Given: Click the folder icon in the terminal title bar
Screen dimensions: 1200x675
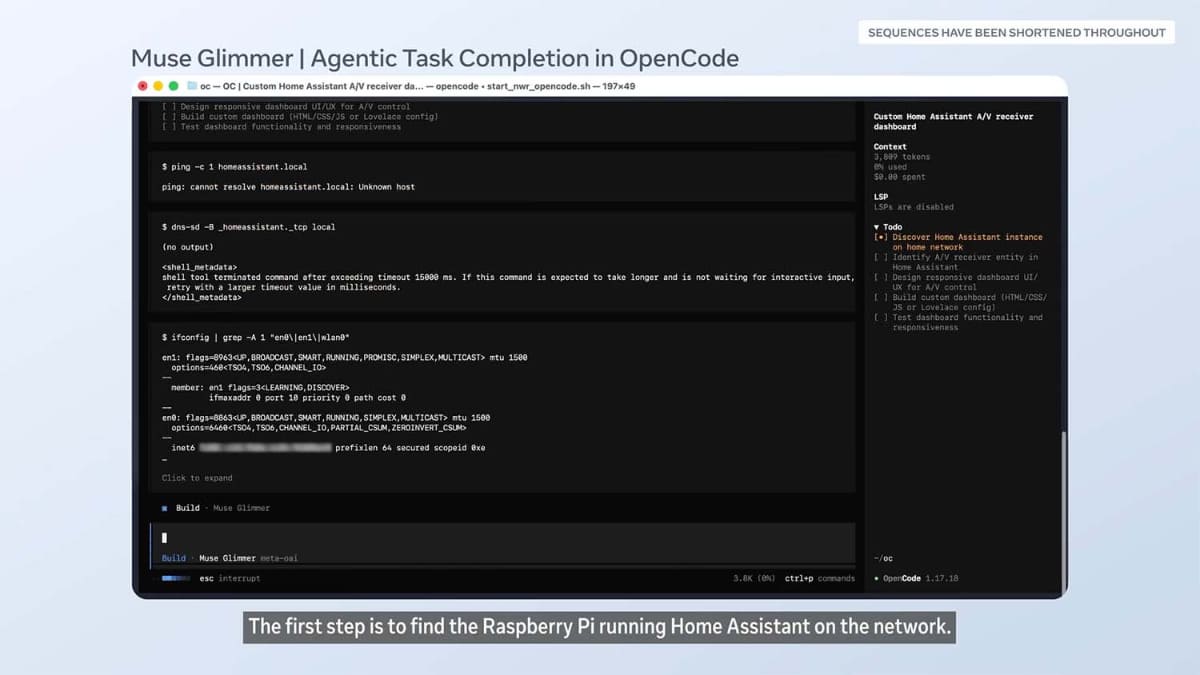Looking at the screenshot, I should click(x=191, y=86).
